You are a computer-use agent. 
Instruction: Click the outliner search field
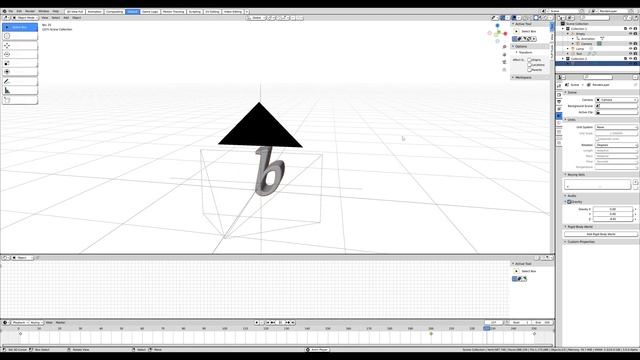point(595,18)
